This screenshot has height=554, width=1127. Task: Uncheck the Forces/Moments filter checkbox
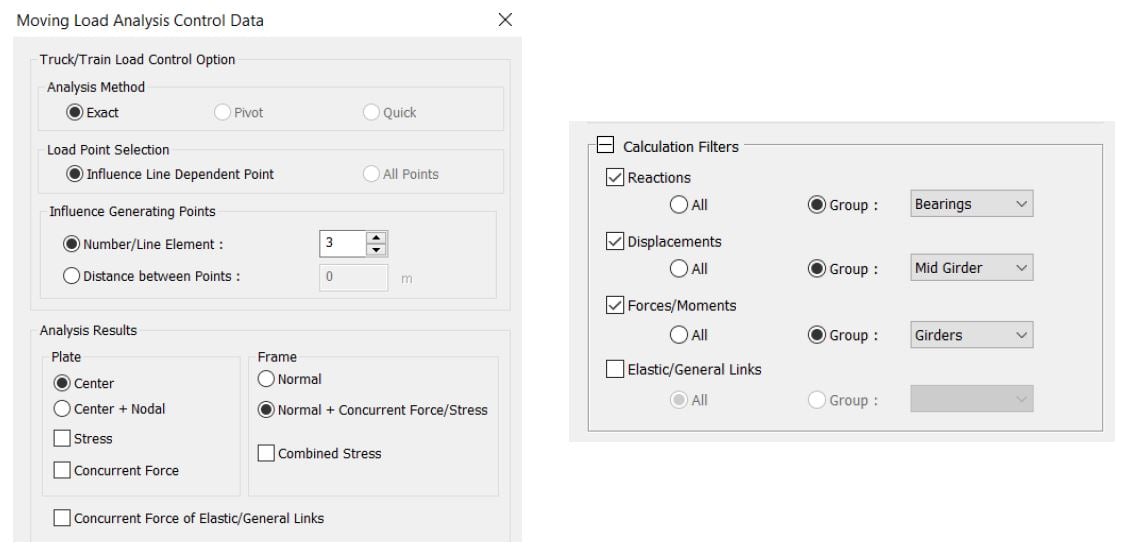point(615,305)
